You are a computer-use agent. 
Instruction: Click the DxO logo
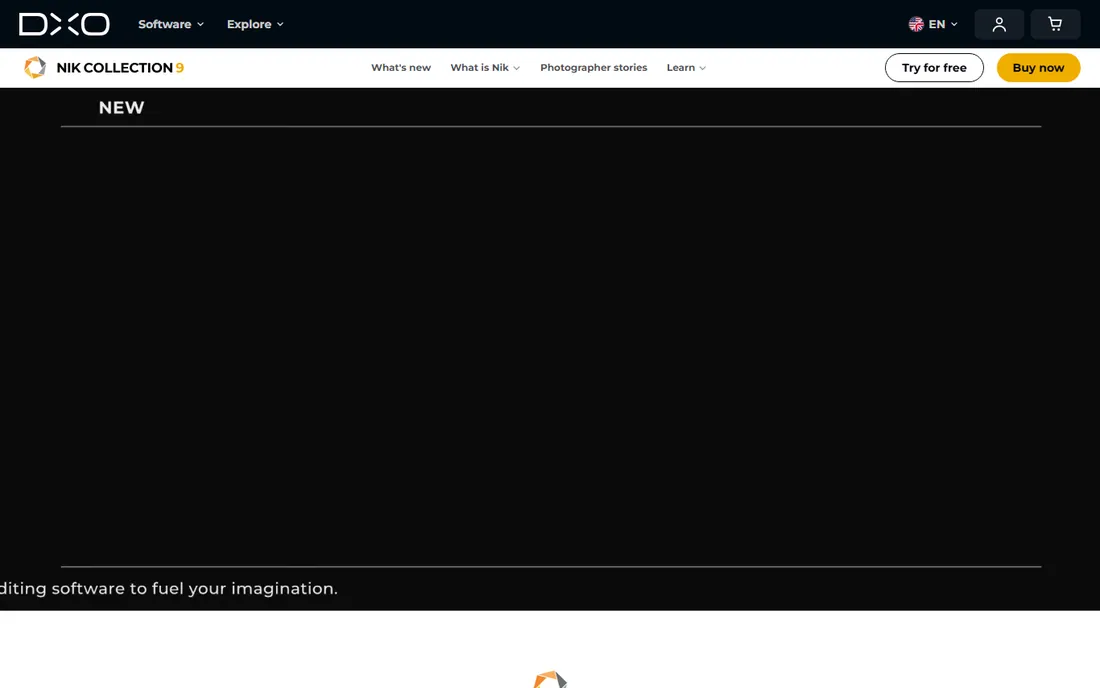[x=64, y=24]
